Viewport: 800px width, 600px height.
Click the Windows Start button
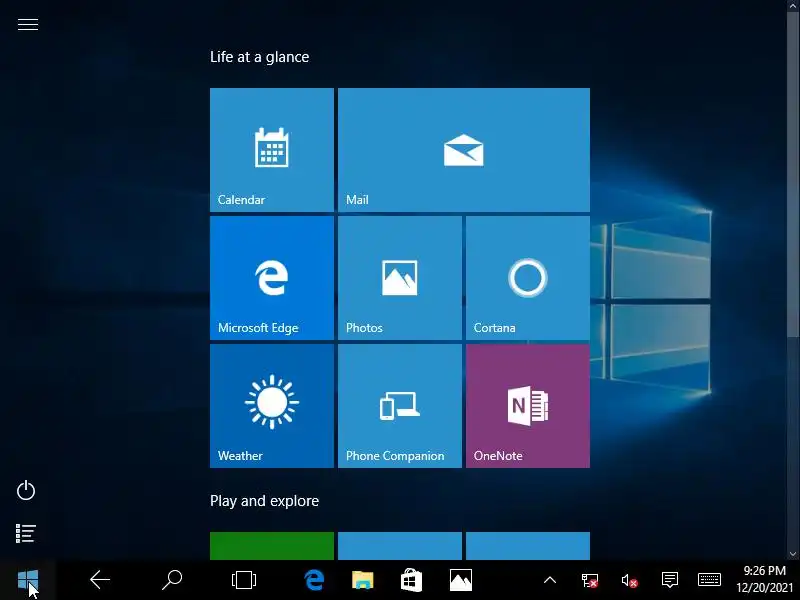tap(28, 580)
